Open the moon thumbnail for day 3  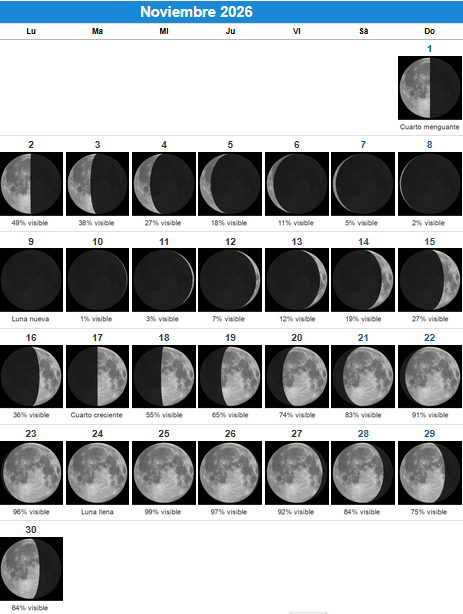[x=98, y=184]
